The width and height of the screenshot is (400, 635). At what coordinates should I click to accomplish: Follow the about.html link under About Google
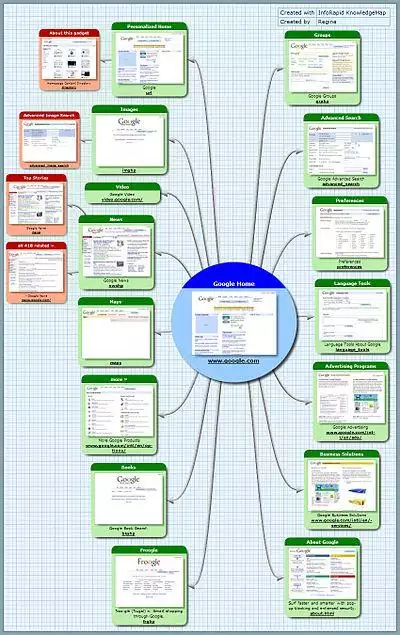322,614
